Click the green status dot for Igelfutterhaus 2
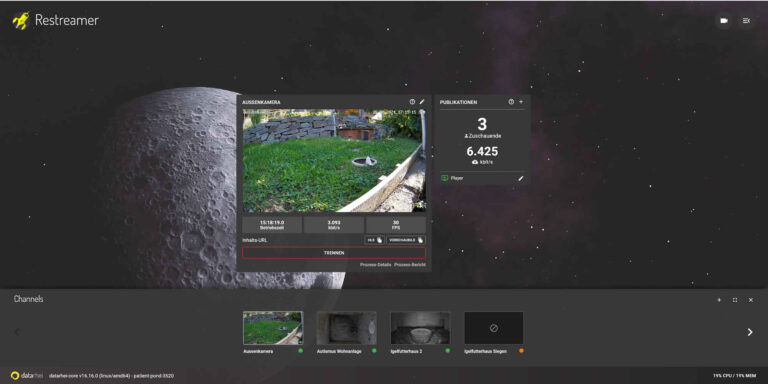 448,351
